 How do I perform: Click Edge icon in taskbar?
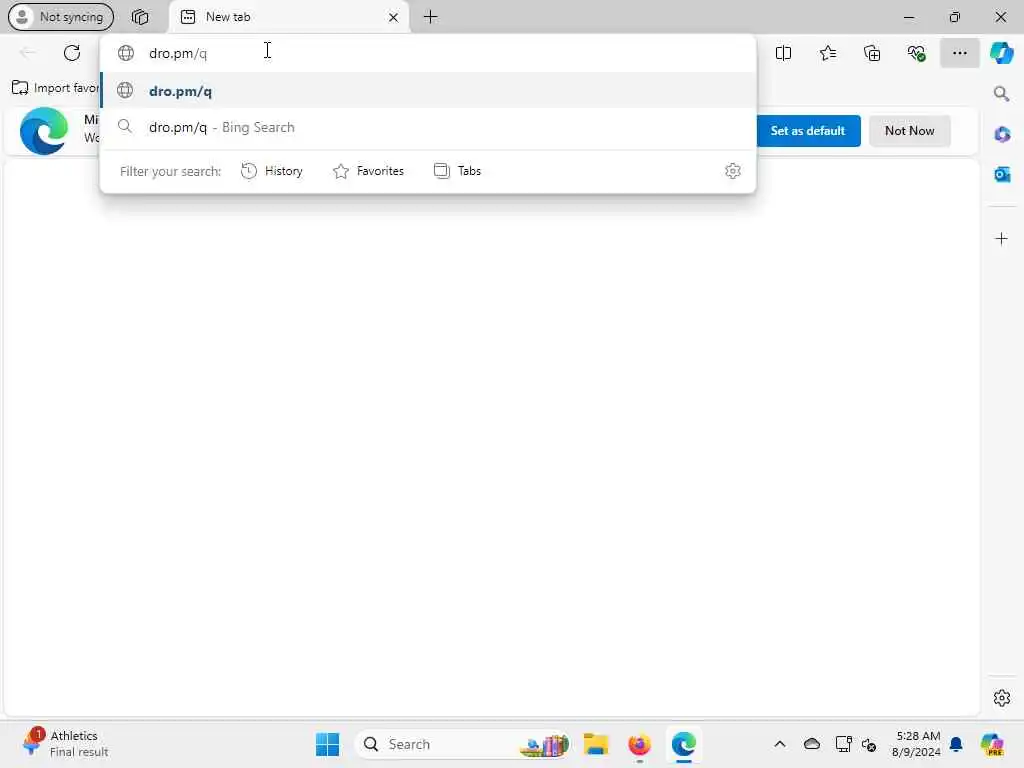(684, 744)
